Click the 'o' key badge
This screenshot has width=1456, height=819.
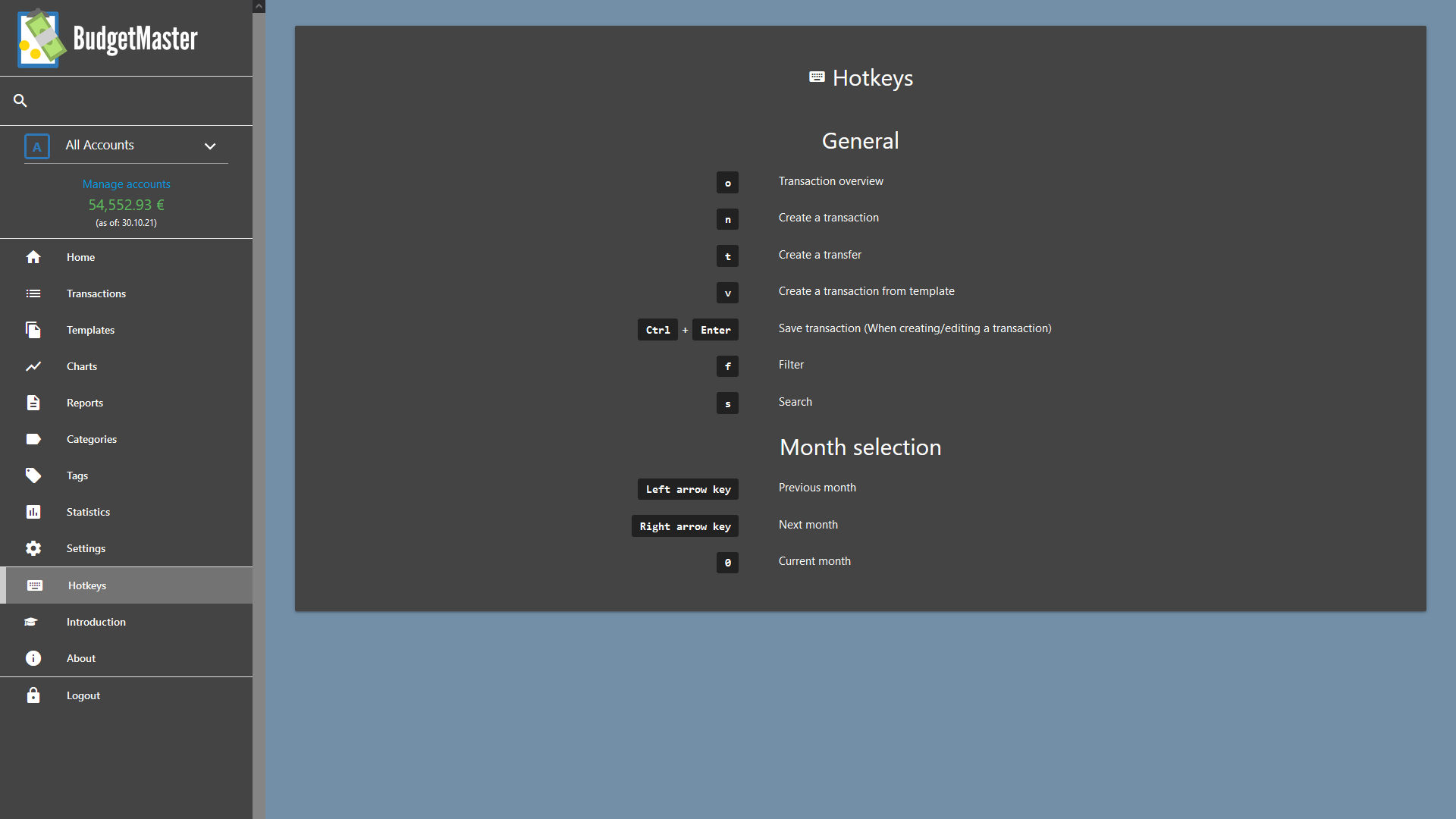(x=727, y=182)
